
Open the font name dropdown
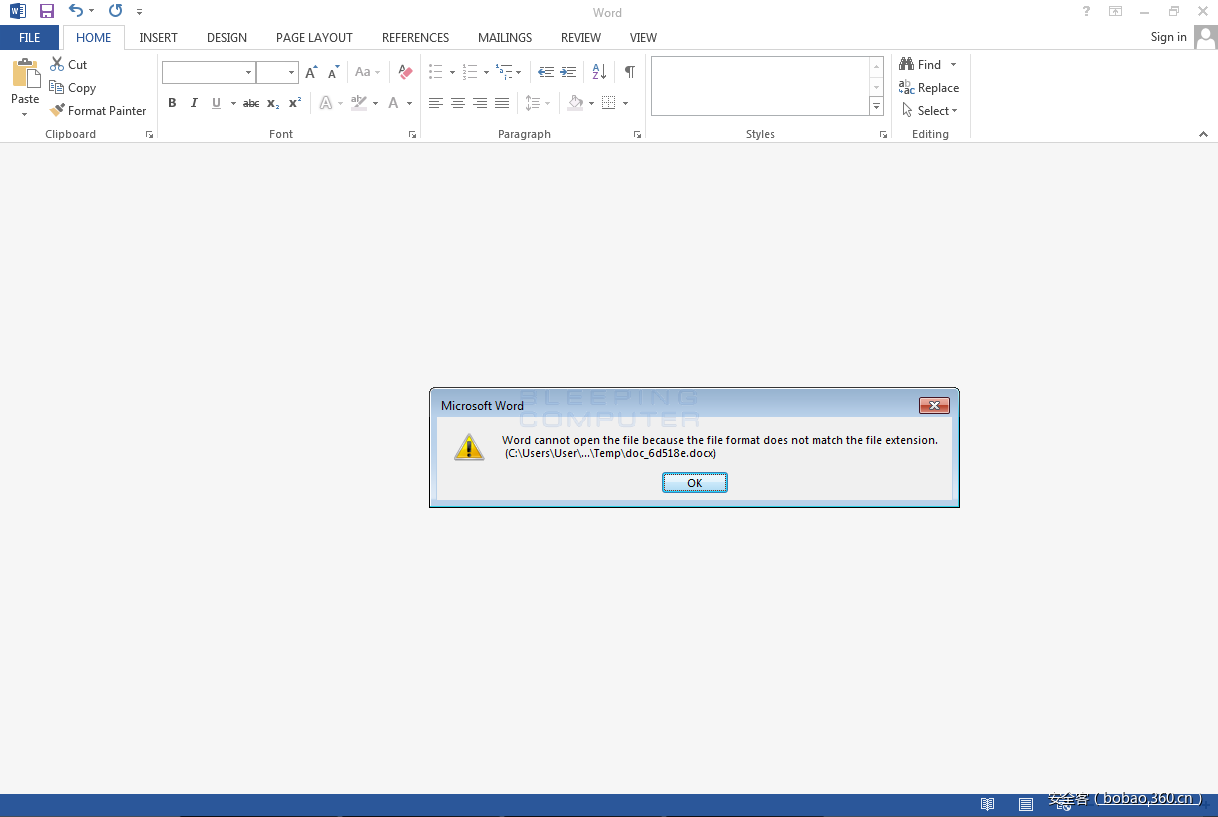click(248, 72)
